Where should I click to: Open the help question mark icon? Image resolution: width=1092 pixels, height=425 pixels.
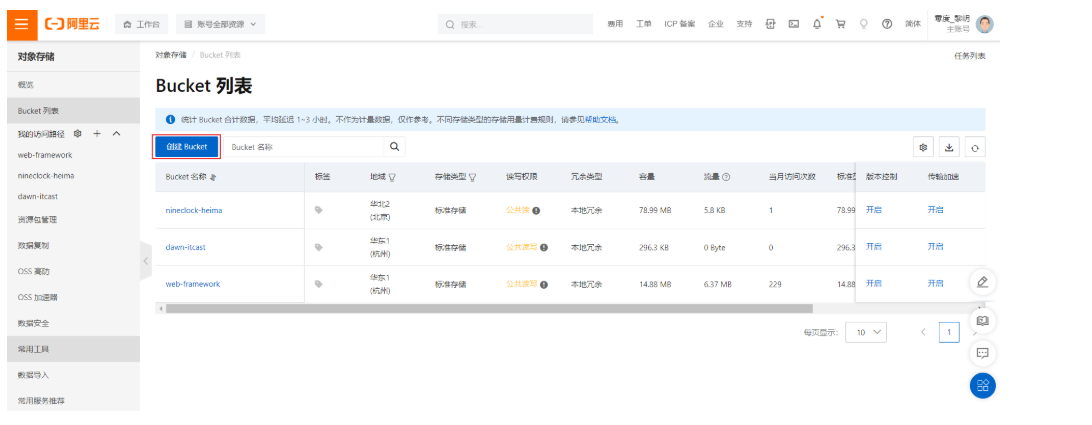click(887, 24)
